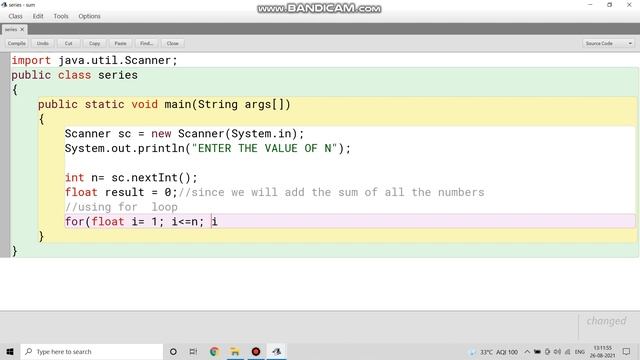Open the Class menu
640x360 pixels.
(x=16, y=16)
